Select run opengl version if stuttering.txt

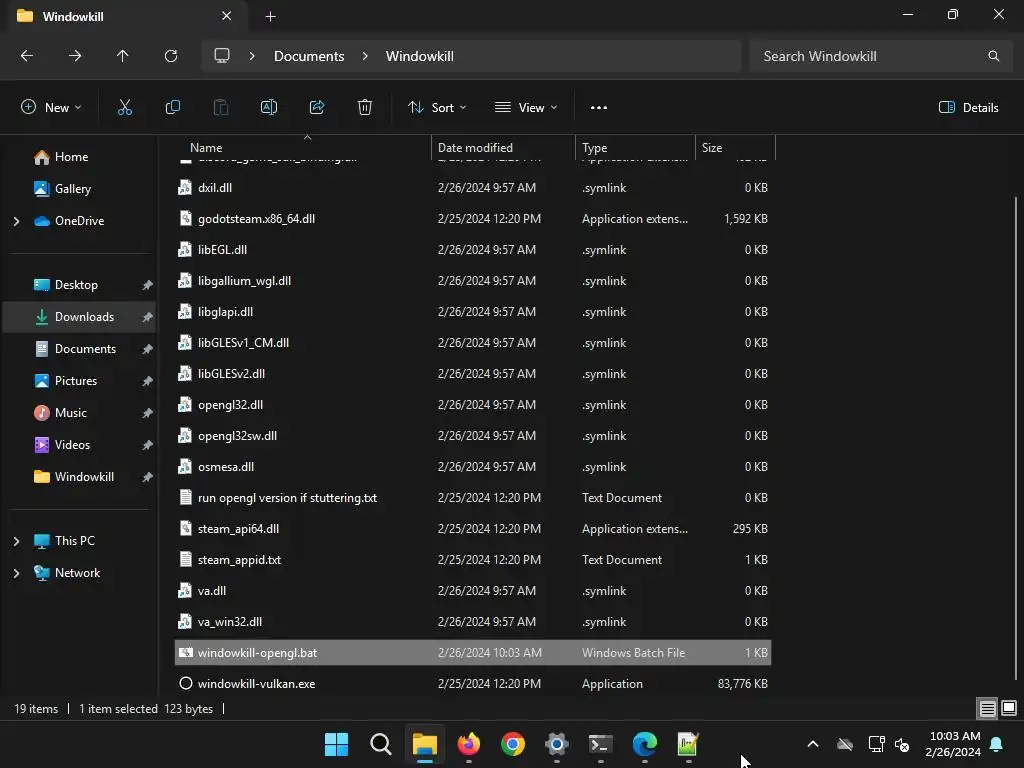473,498
